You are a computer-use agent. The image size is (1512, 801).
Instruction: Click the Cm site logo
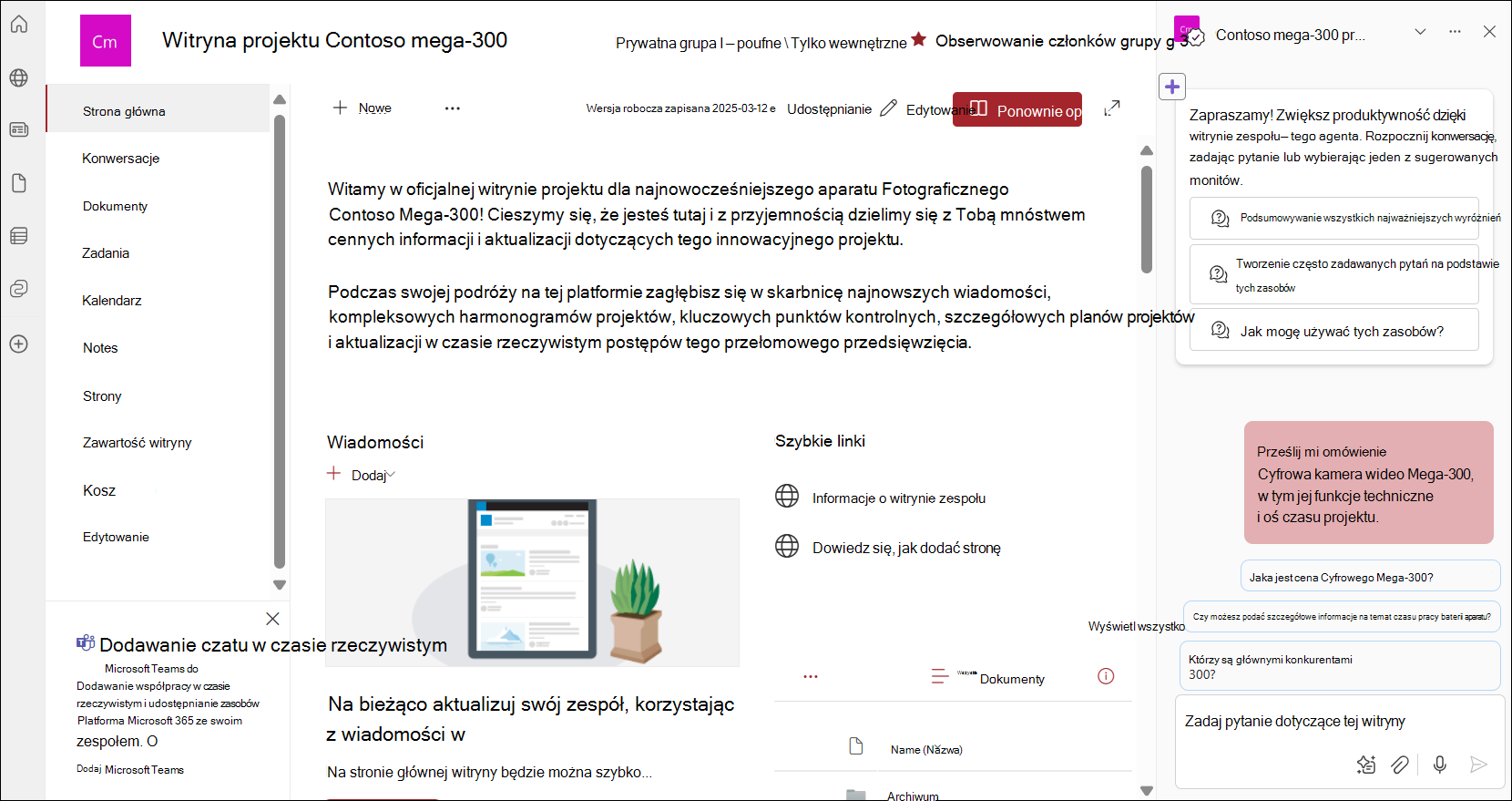pyautogui.click(x=106, y=41)
